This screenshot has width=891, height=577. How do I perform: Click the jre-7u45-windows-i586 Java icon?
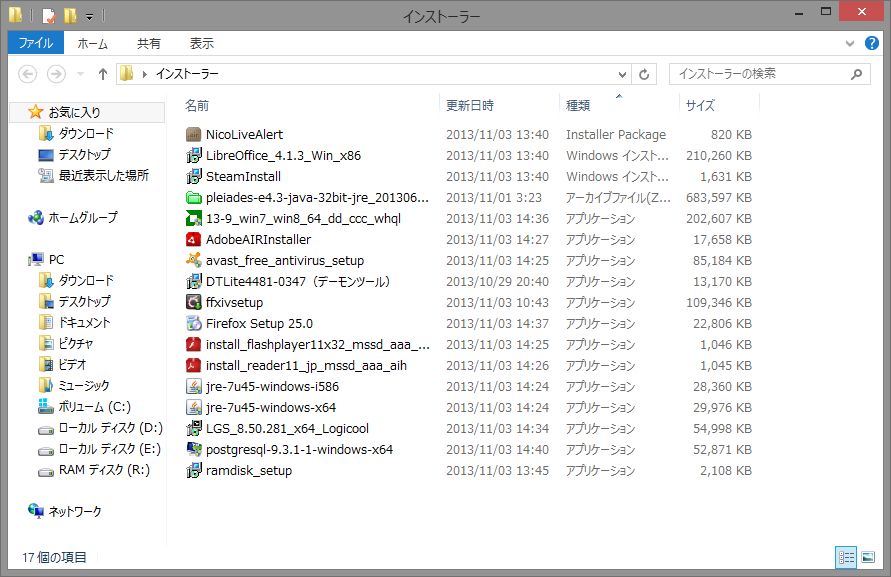click(194, 387)
